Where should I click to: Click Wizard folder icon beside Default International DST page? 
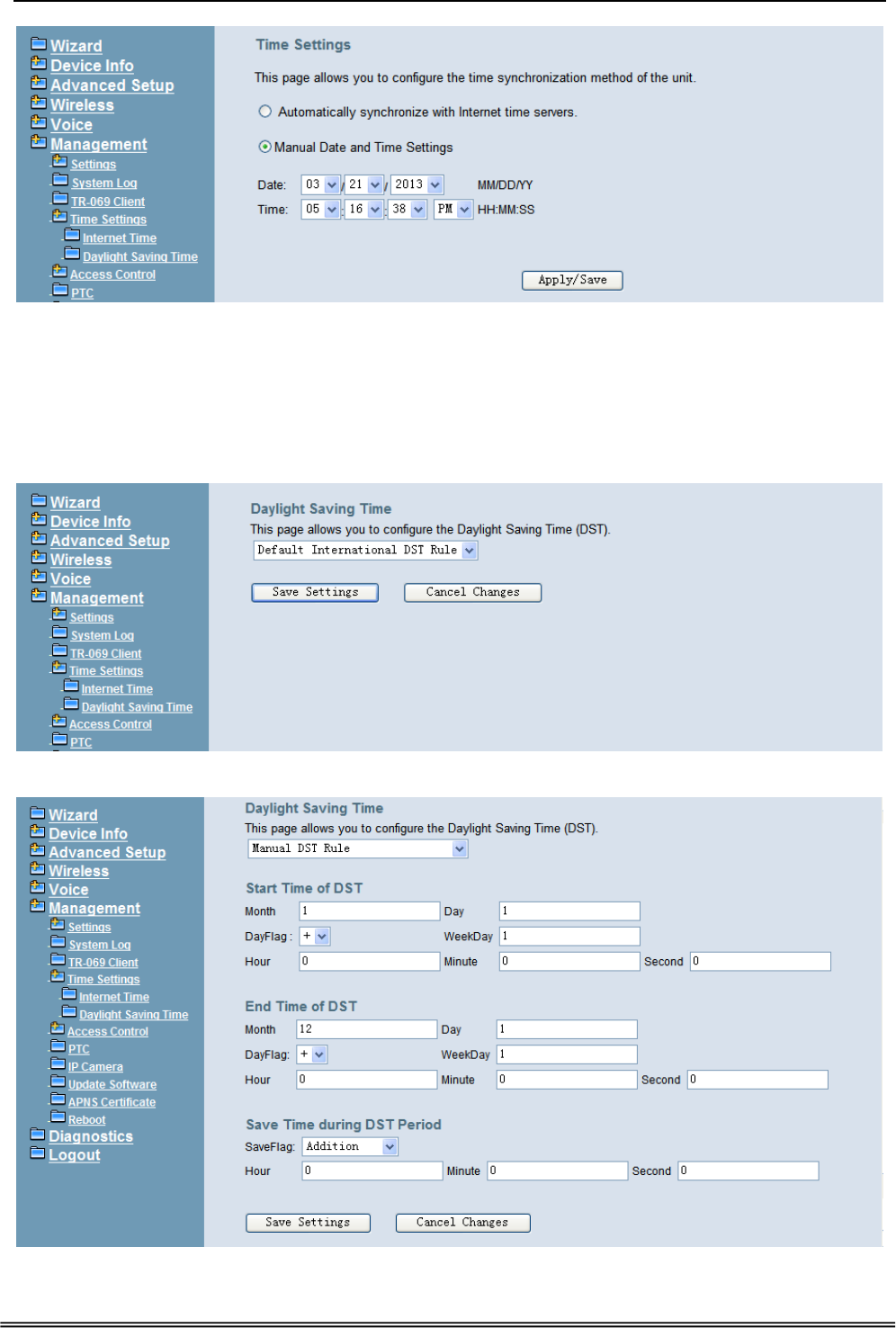click(39, 500)
